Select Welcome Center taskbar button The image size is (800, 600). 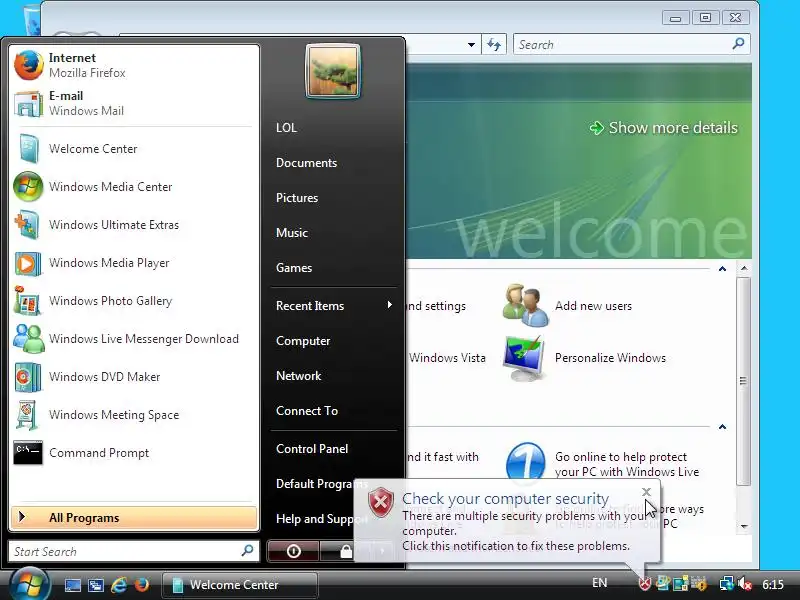(x=240, y=585)
